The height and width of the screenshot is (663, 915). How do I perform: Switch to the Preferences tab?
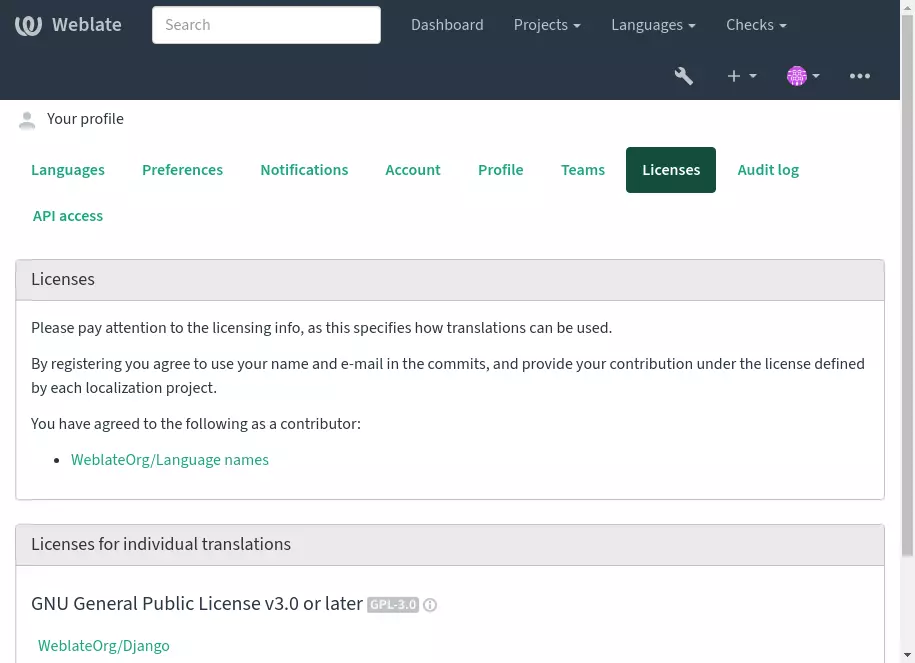click(183, 170)
